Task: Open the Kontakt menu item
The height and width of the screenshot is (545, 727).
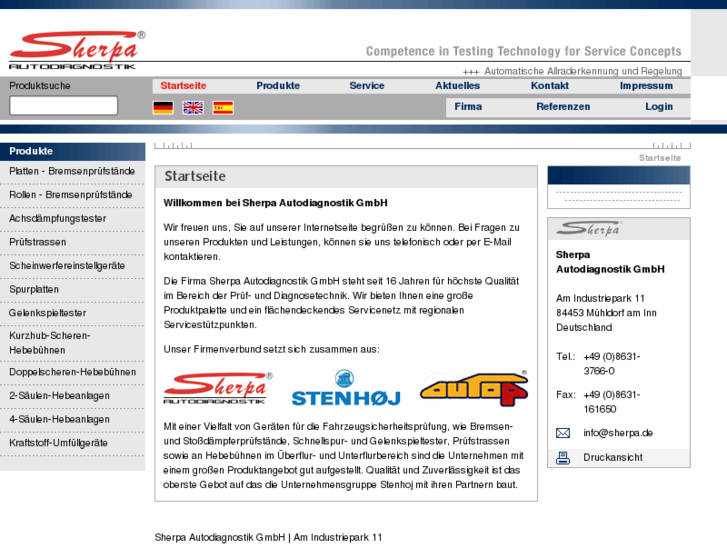Action: point(550,86)
